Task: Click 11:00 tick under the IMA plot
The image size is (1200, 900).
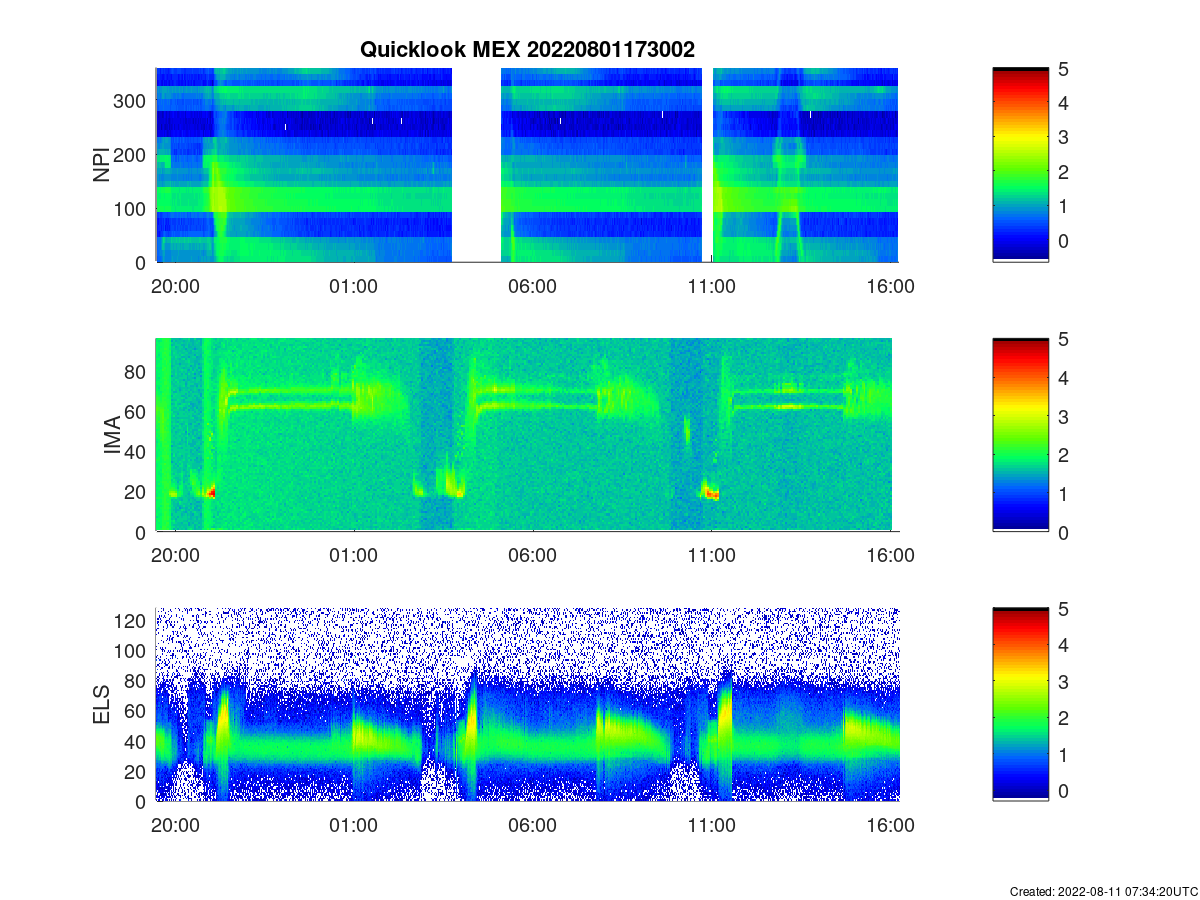Action: (x=711, y=556)
